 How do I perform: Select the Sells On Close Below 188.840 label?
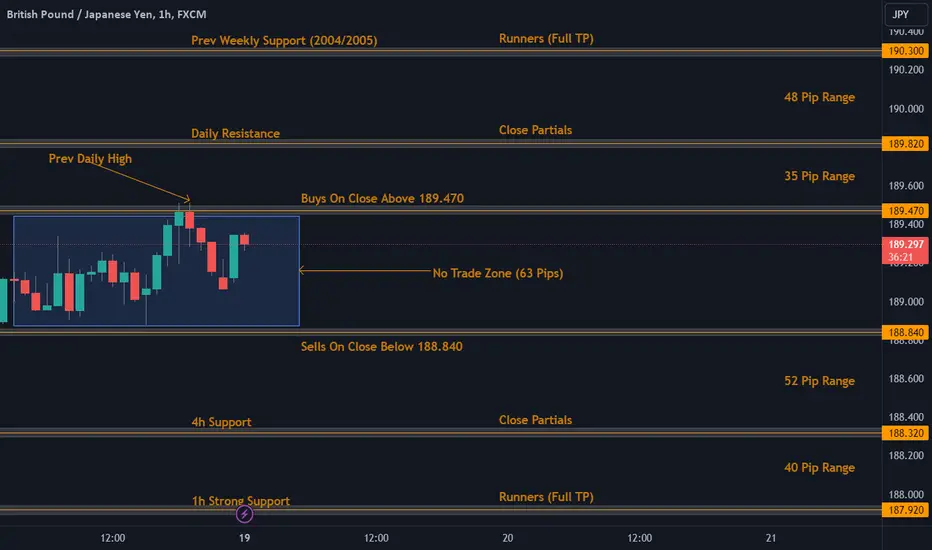pos(381,346)
